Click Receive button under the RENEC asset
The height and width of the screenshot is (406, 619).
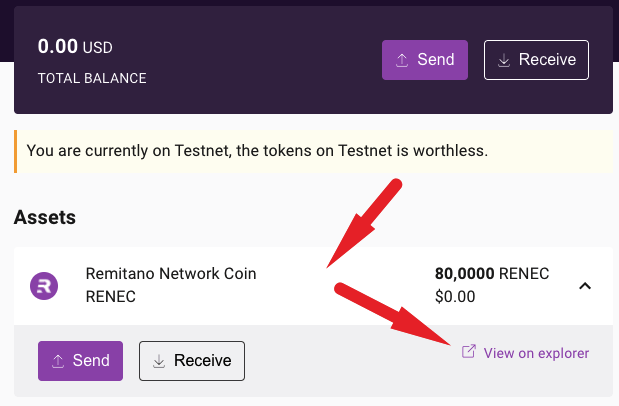coord(191,360)
